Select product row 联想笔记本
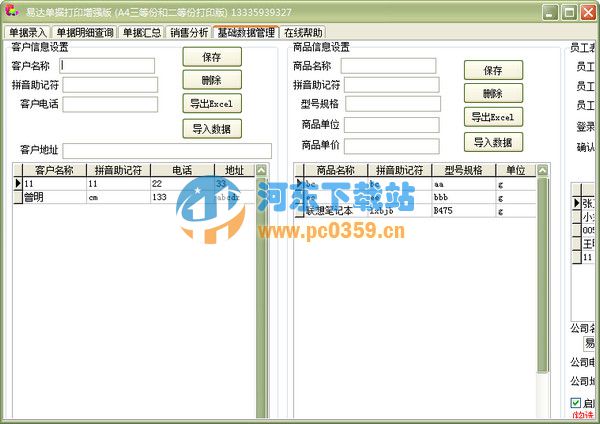Viewport: 600px width, 424px height. point(415,211)
